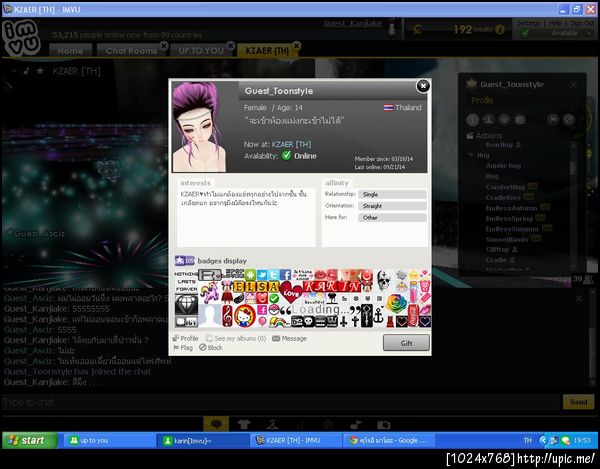This screenshot has height=469, width=600.
Task: Click the Send chat button
Action: [578, 402]
